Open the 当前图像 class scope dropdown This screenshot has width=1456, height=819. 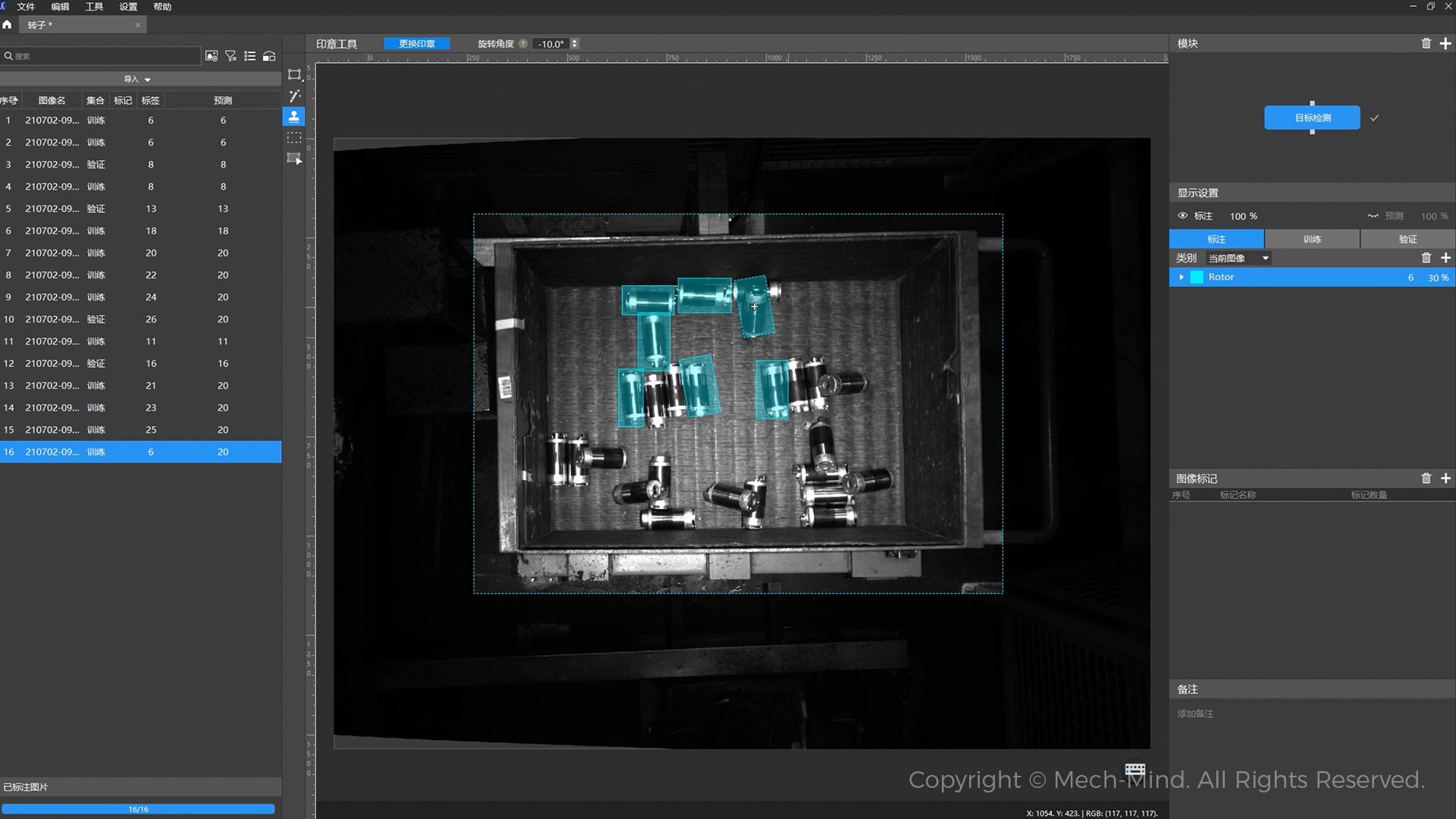[x=1238, y=258]
